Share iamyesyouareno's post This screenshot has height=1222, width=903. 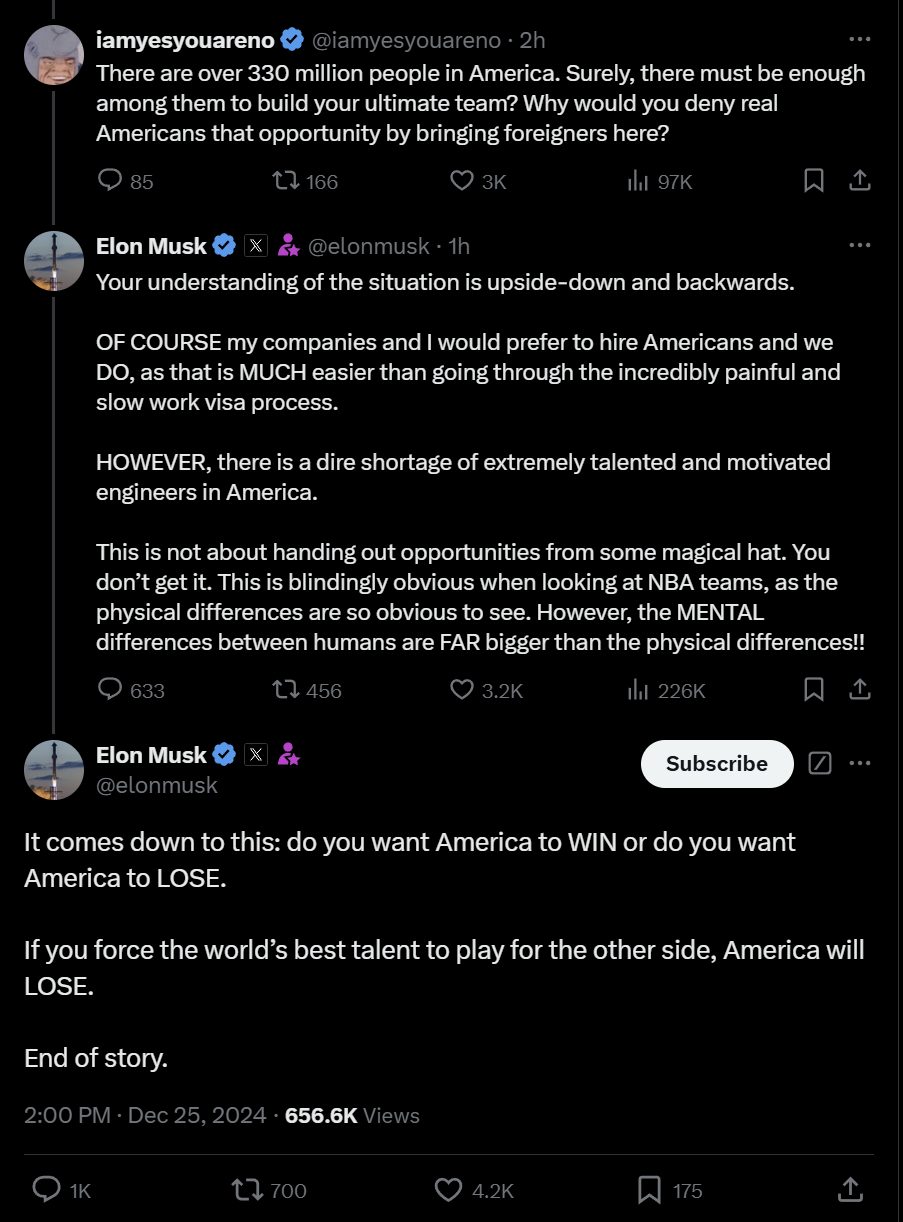[859, 181]
